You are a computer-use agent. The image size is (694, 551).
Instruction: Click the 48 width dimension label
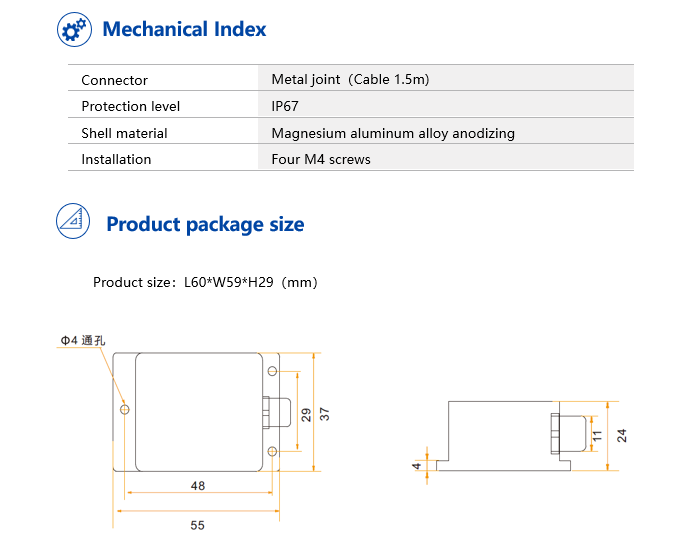pos(197,486)
